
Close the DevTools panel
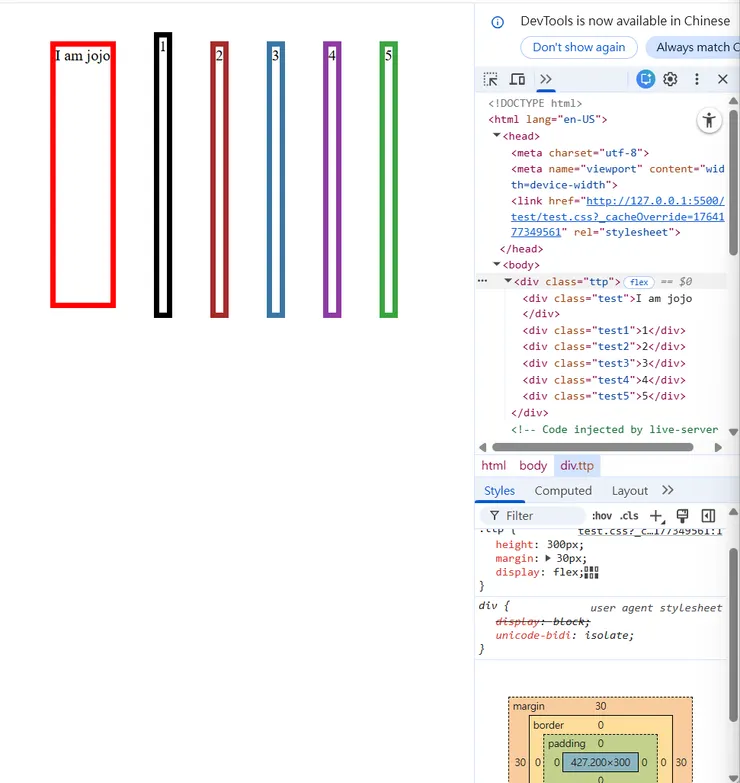click(x=723, y=79)
